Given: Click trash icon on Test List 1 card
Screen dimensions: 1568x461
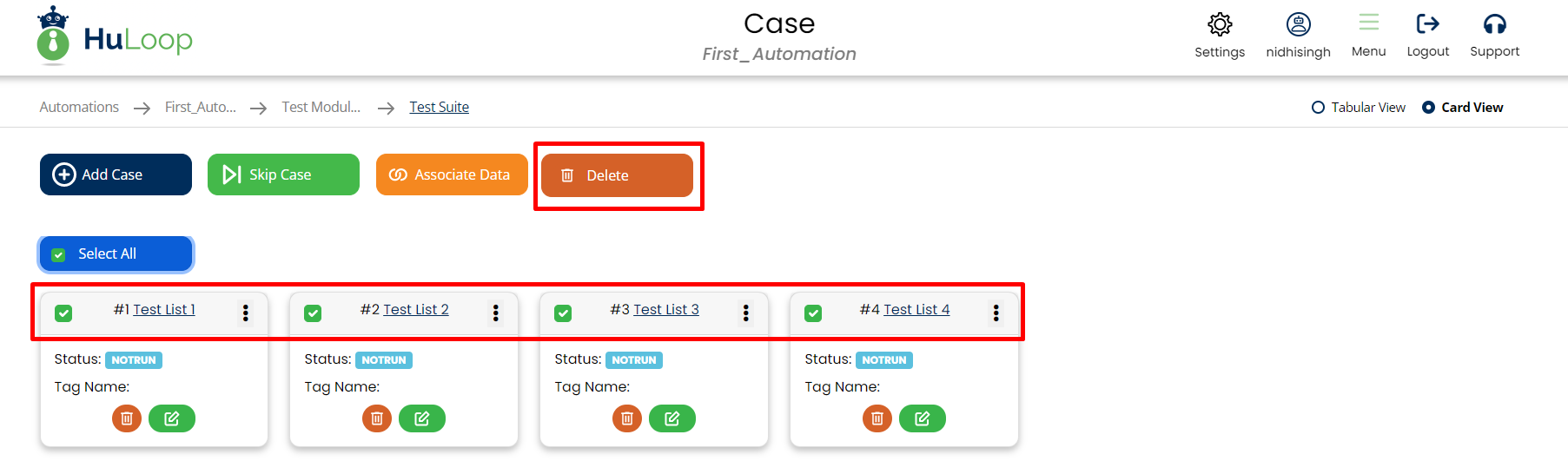Looking at the screenshot, I should 127,418.
